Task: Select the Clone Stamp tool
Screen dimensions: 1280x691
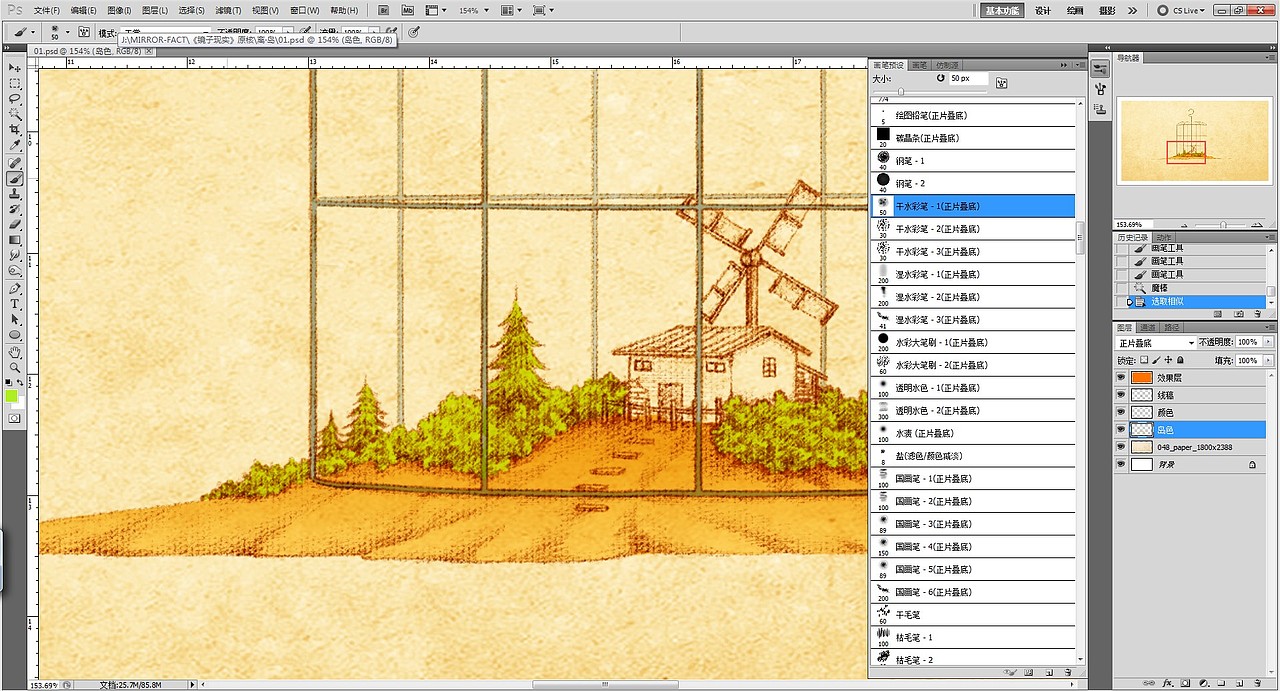Action: coord(15,194)
